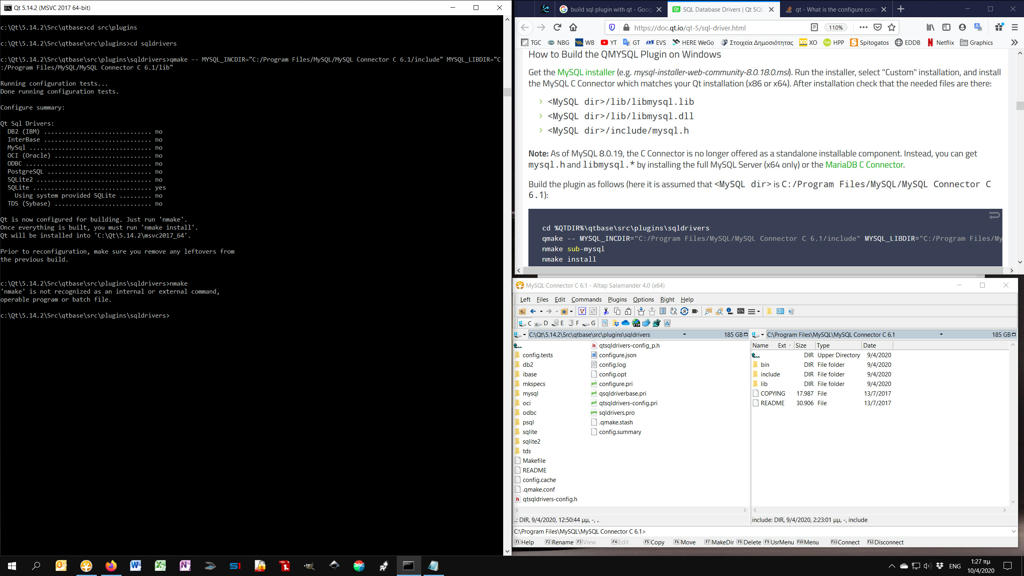Open Firefox reader view icon

pos(814,27)
